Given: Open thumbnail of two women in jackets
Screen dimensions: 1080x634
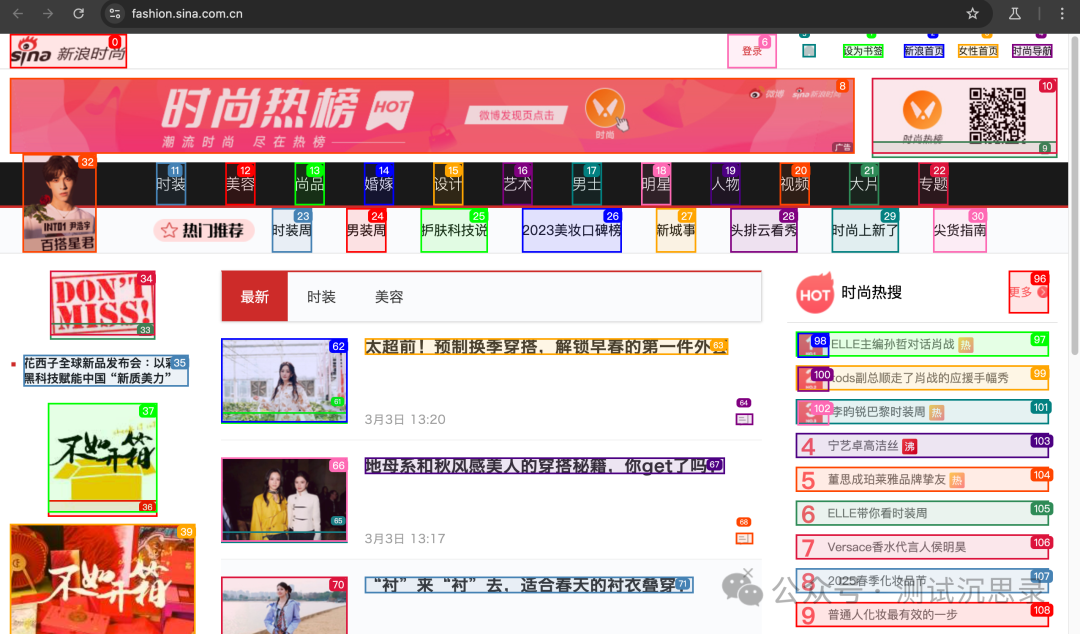Looking at the screenshot, I should coord(284,500).
